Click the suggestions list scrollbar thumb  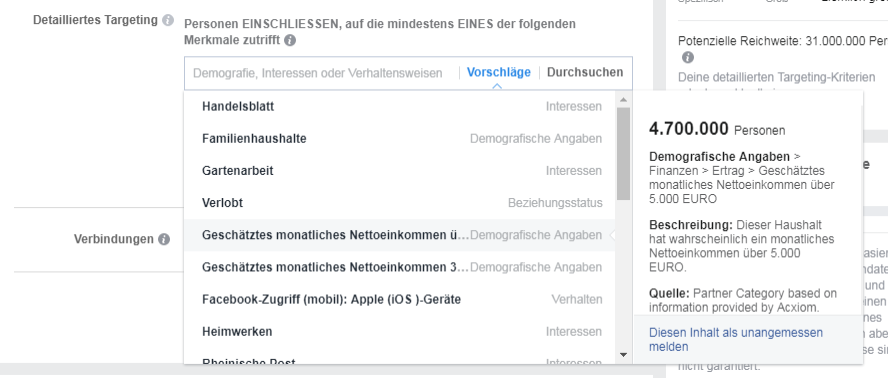pyautogui.click(x=624, y=154)
